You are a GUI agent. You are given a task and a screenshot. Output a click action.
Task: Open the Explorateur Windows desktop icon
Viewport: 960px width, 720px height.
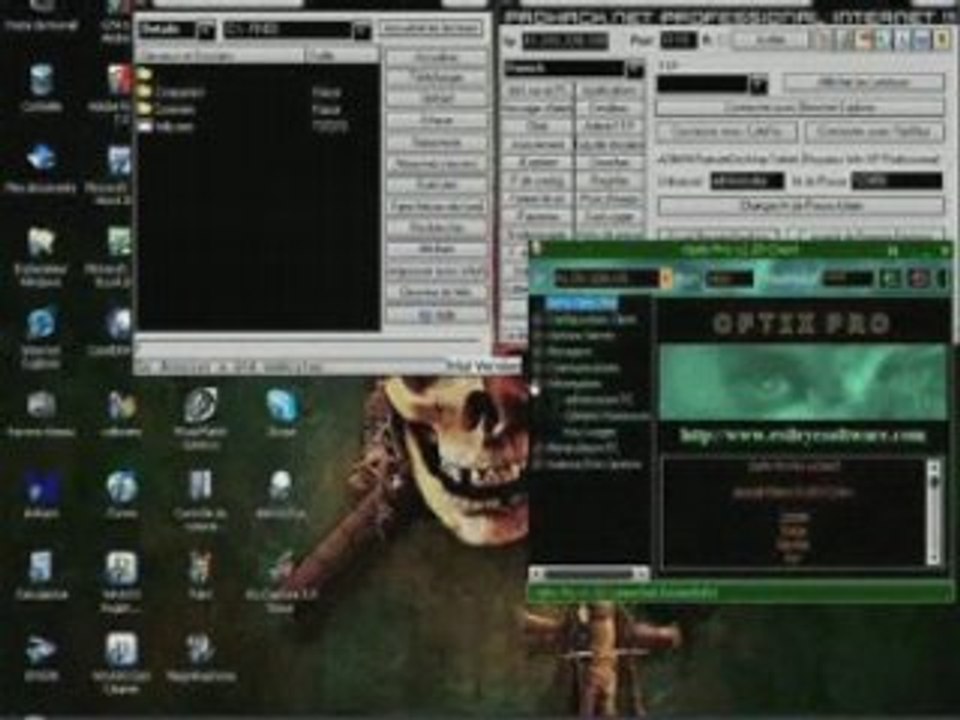tap(41, 255)
